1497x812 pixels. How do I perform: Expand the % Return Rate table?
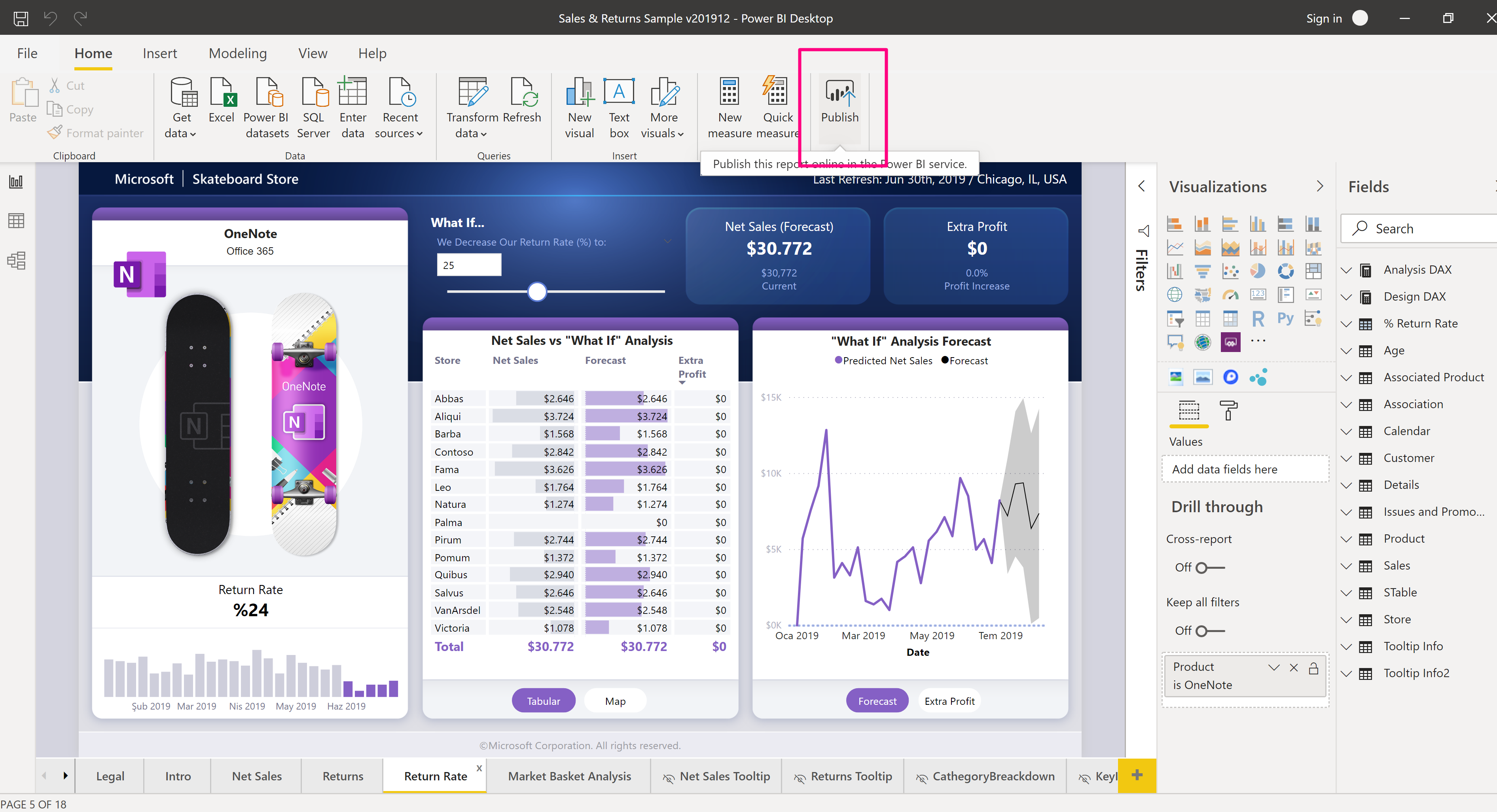[1346, 324]
